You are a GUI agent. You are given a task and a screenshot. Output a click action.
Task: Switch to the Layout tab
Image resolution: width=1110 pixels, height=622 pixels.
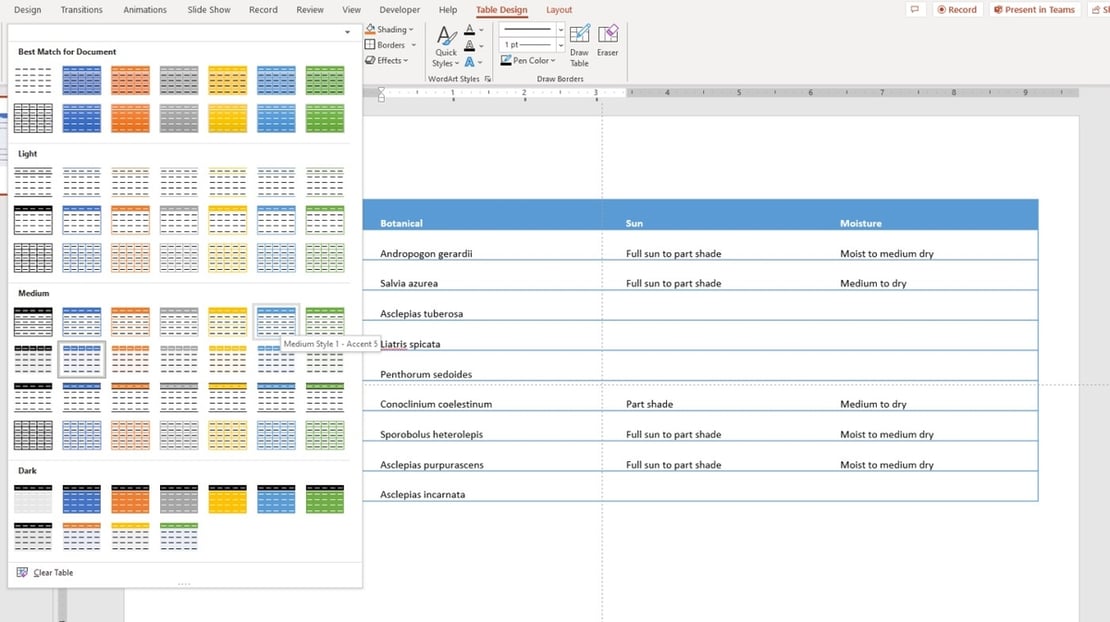[559, 10]
